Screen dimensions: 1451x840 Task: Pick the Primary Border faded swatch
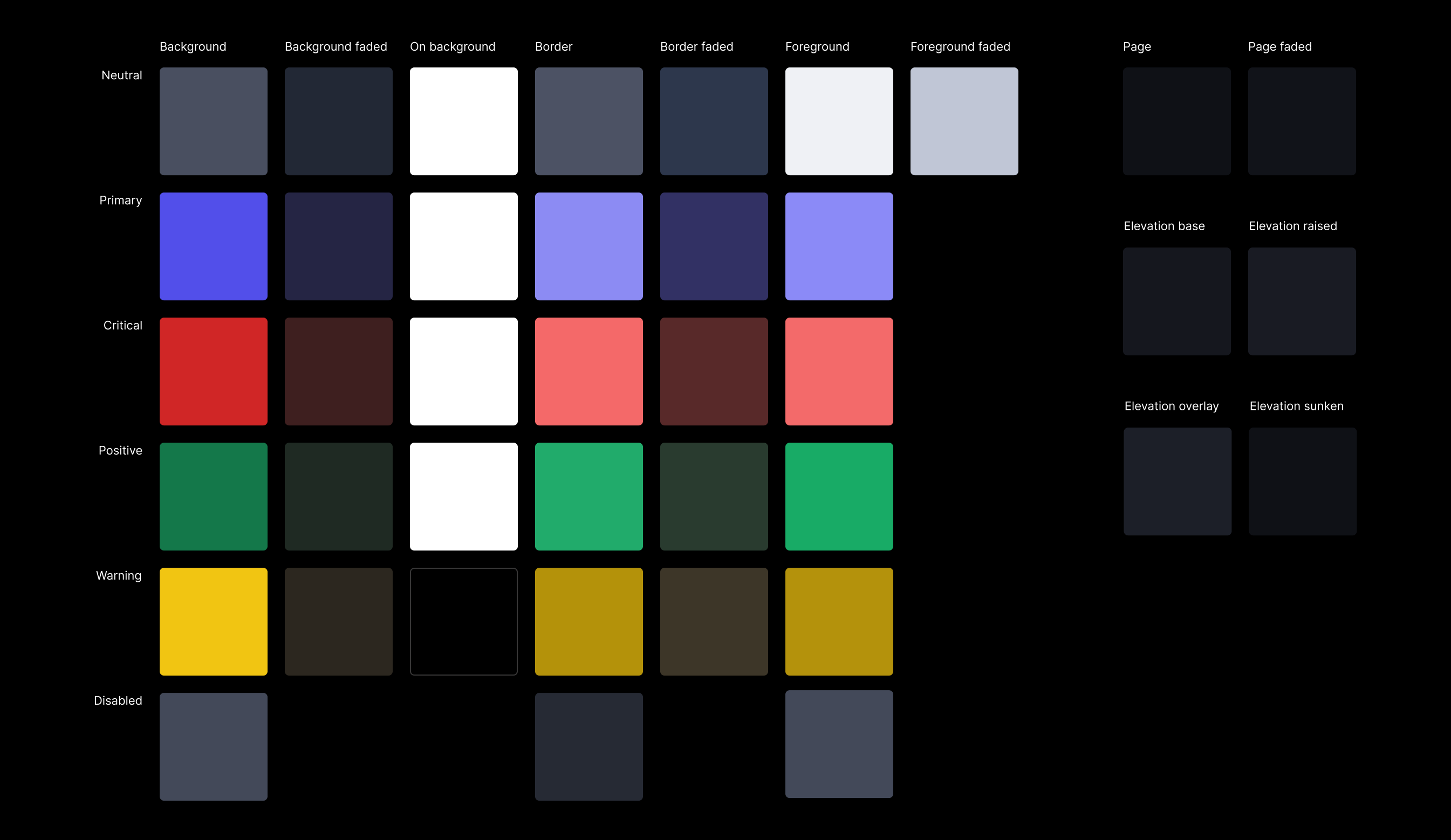pyautogui.click(x=714, y=246)
